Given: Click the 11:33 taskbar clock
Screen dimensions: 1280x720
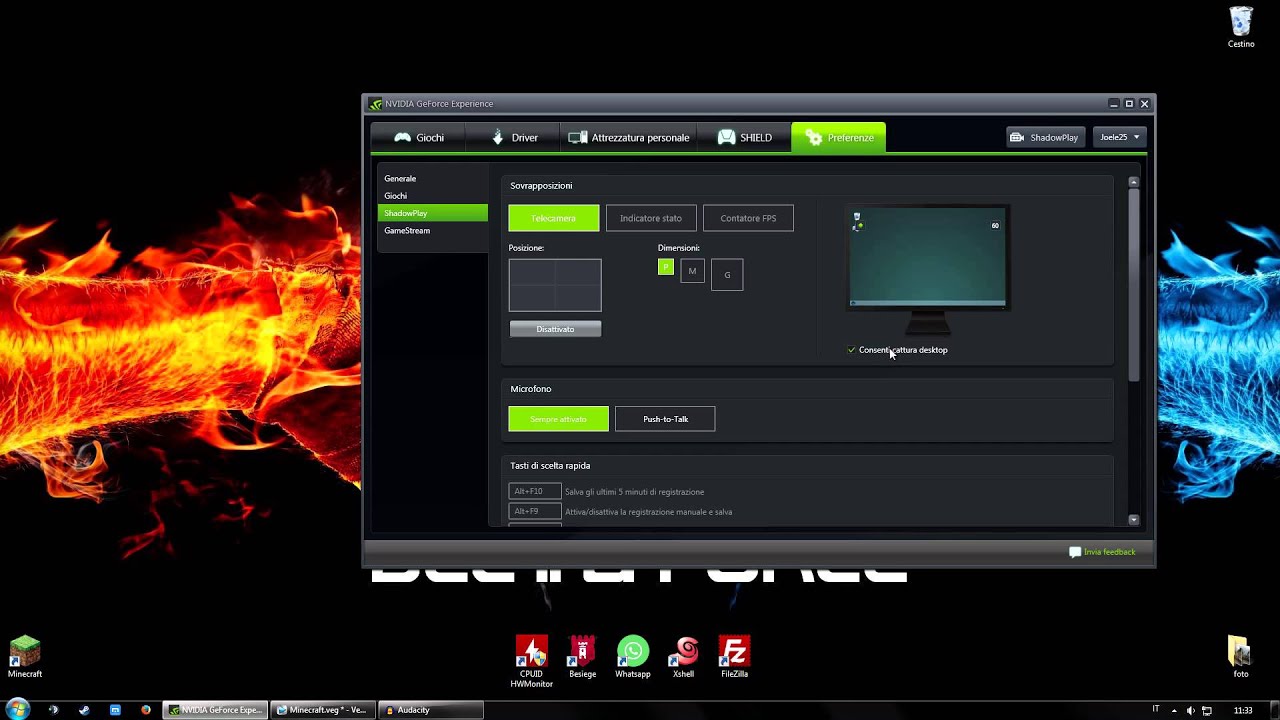Looking at the screenshot, I should [1243, 710].
